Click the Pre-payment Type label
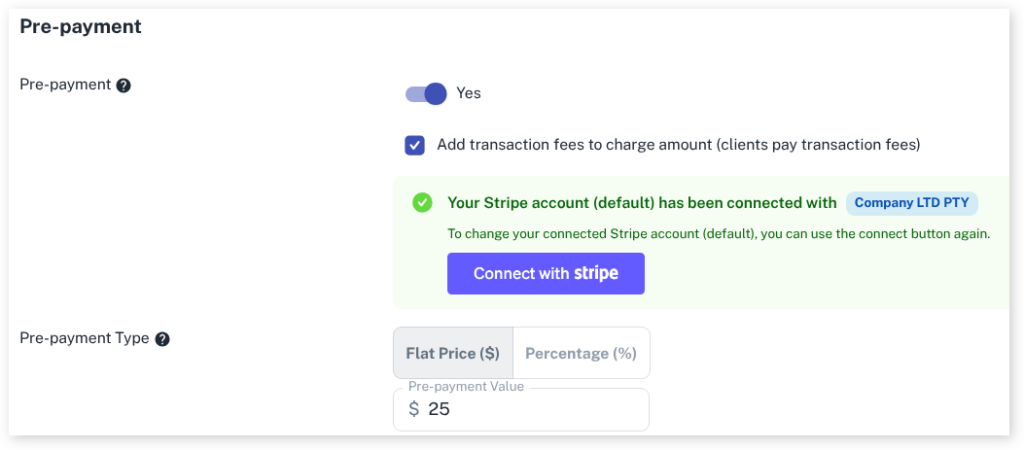1024x450 pixels. tap(85, 338)
